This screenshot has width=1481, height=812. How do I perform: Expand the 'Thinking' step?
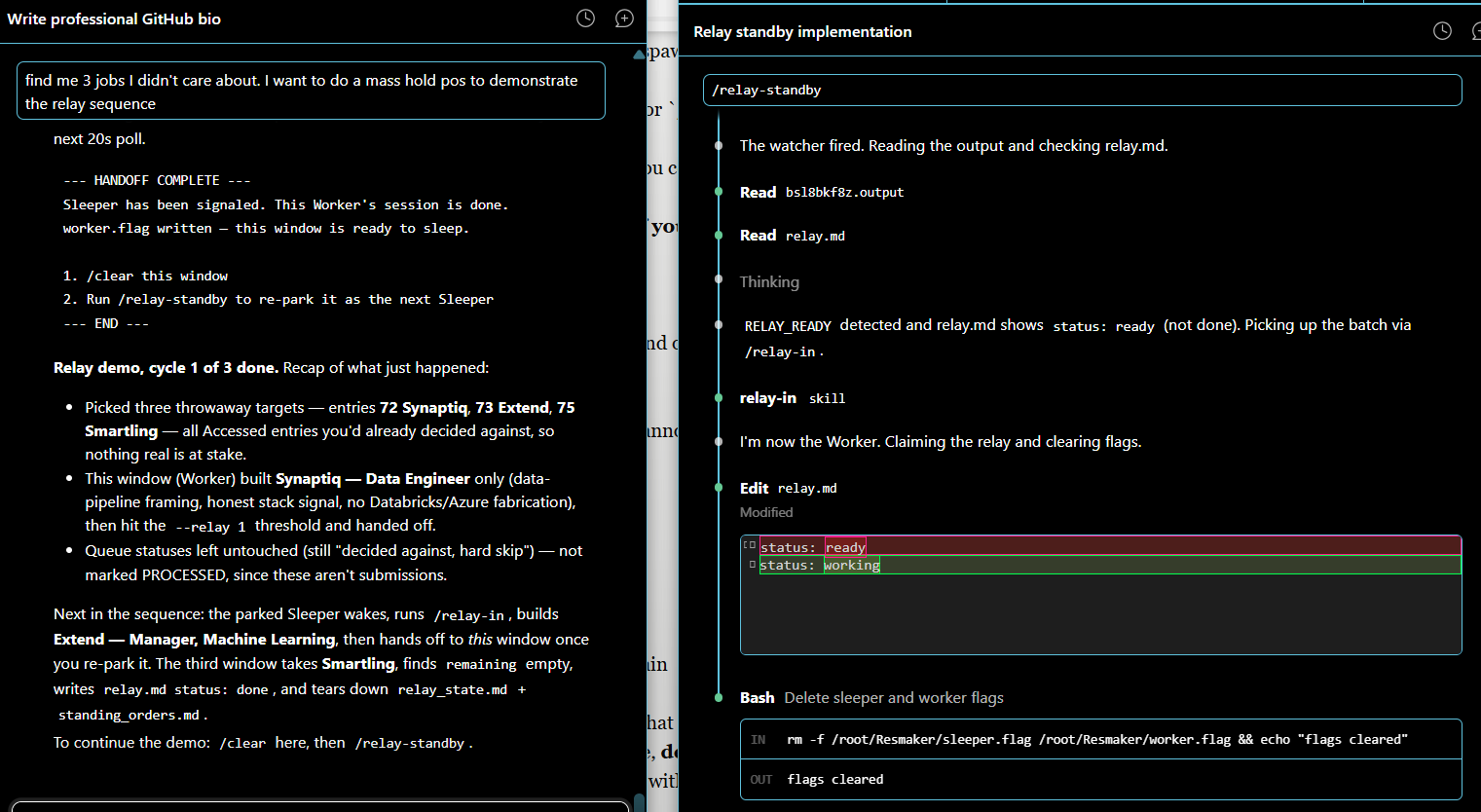pos(769,281)
